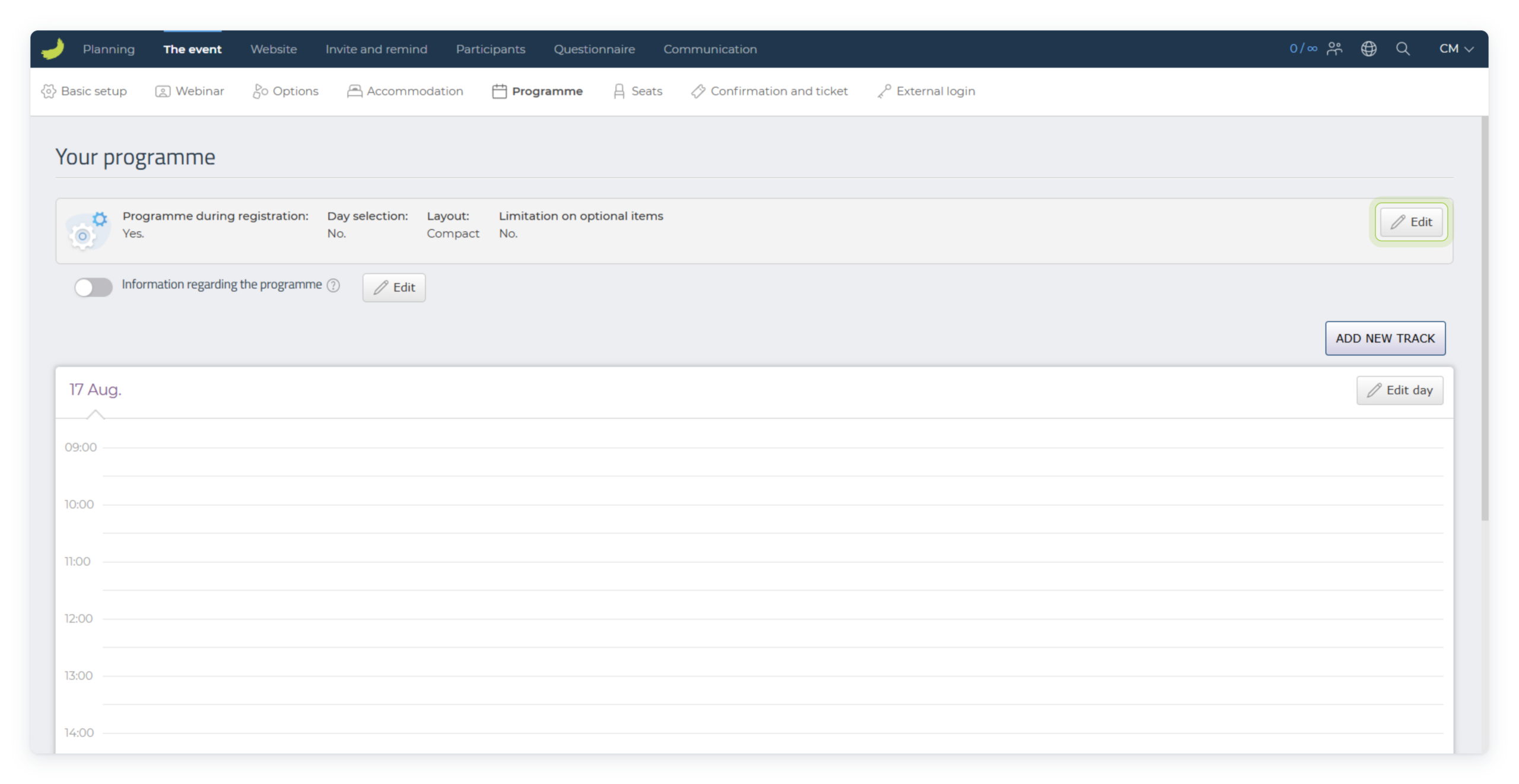Click the External login key icon
1519x784 pixels.
(x=884, y=91)
